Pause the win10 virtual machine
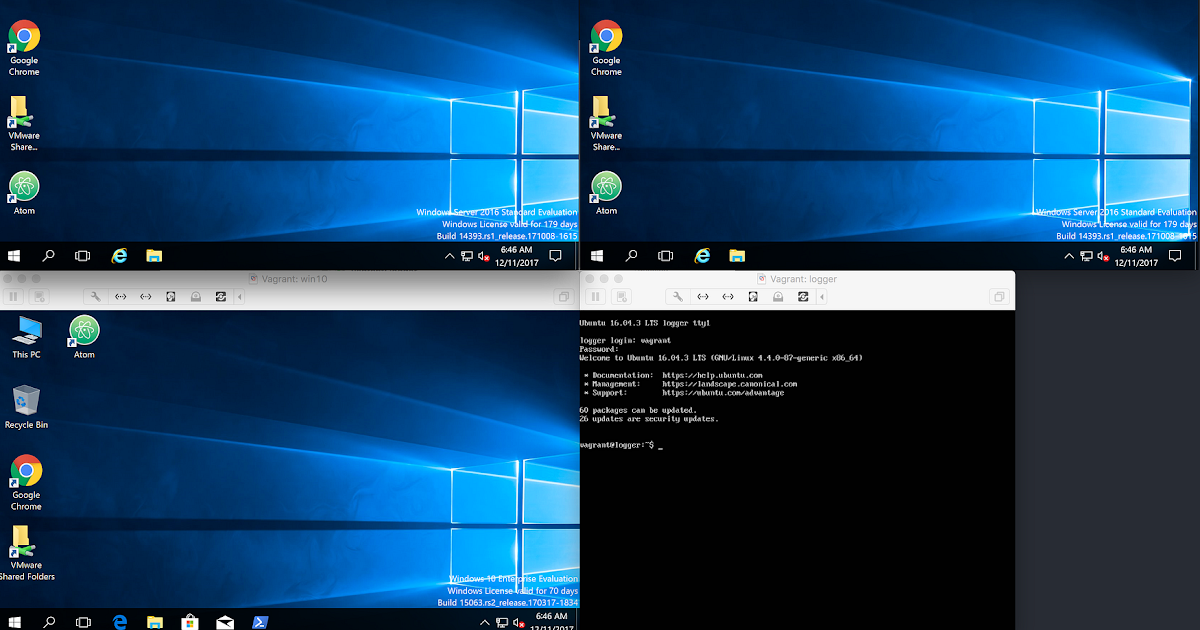 coord(14,297)
